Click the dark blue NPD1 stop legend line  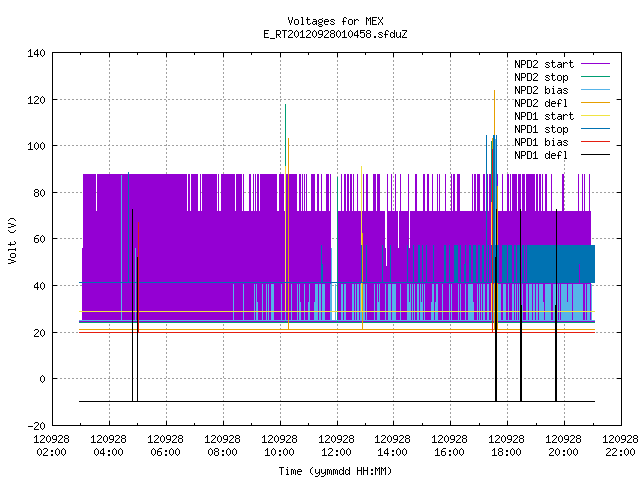click(x=595, y=129)
